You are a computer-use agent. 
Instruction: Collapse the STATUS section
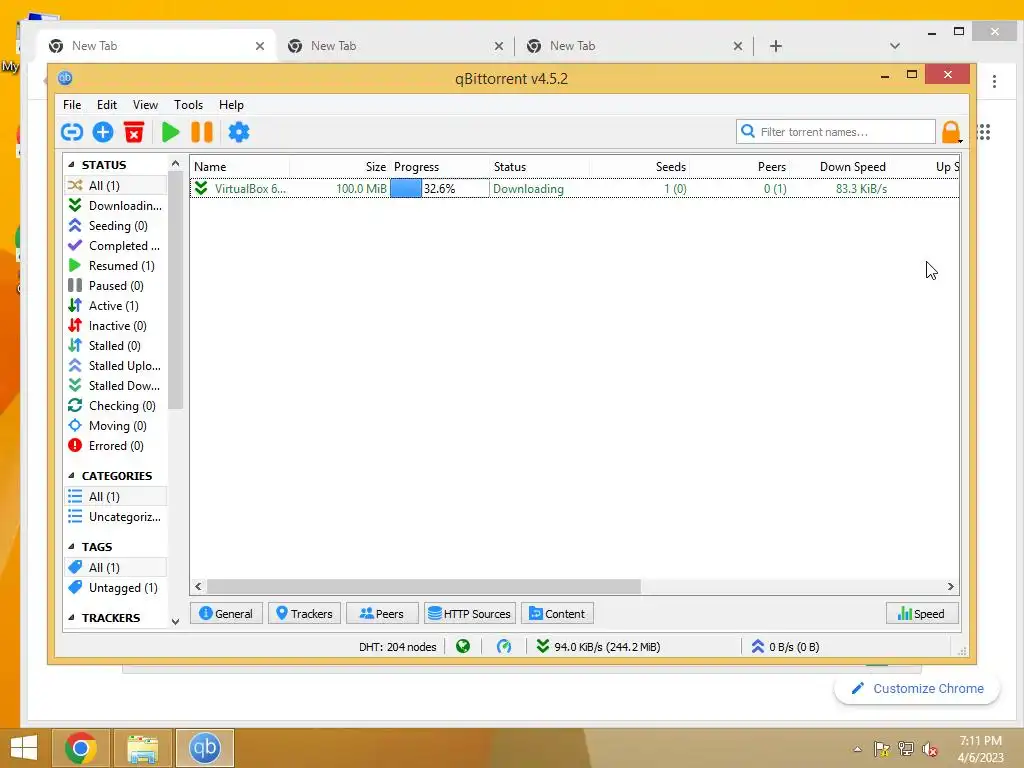(x=71, y=165)
